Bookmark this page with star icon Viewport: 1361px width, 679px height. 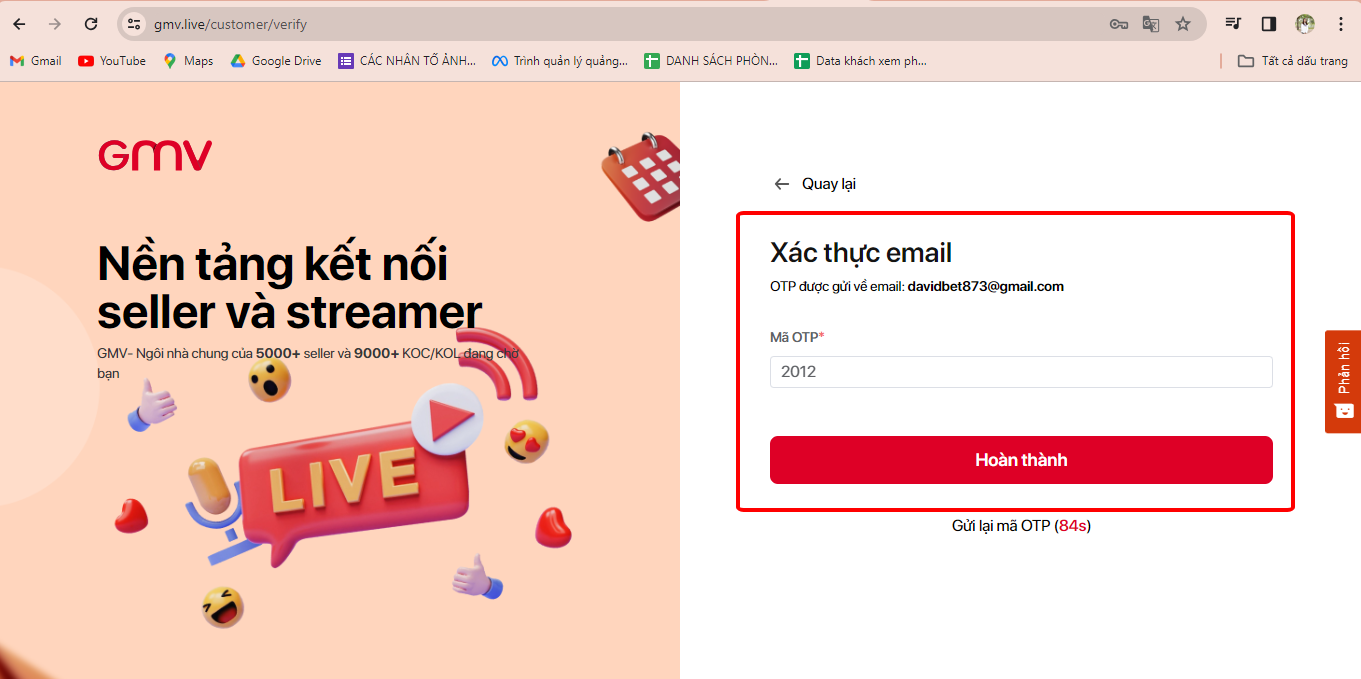click(x=1183, y=24)
